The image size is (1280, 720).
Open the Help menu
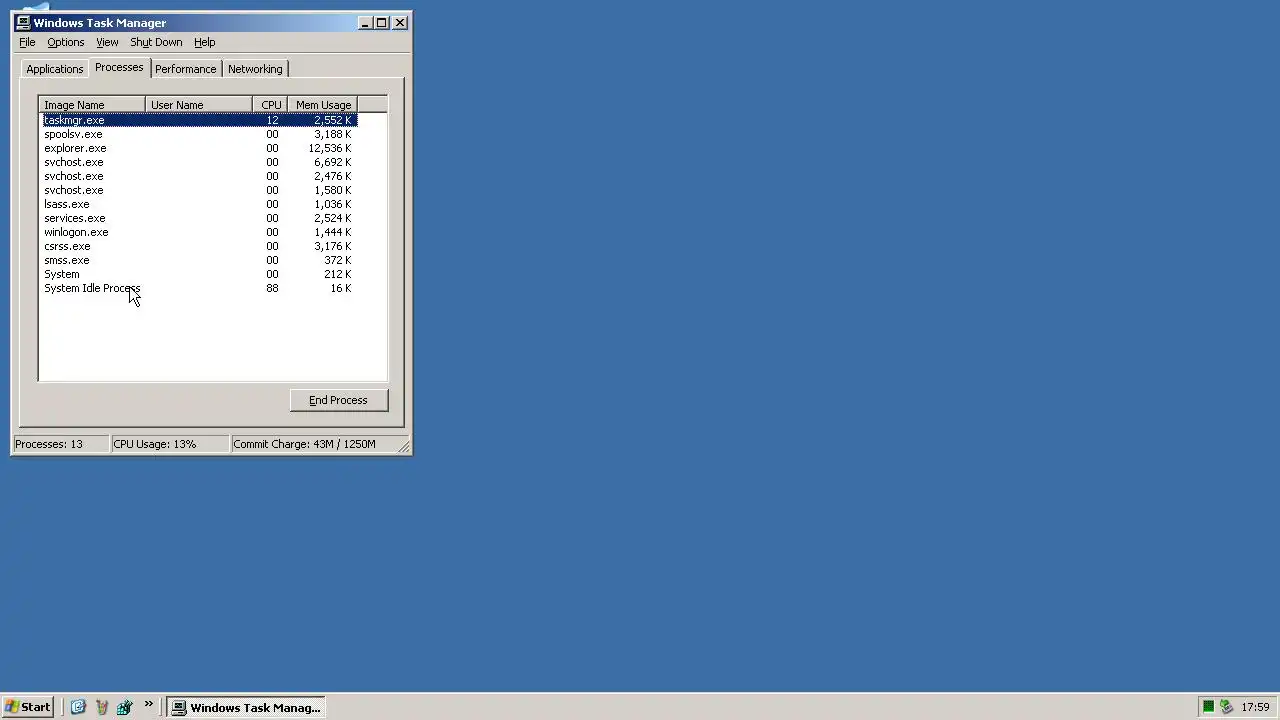coord(204,42)
